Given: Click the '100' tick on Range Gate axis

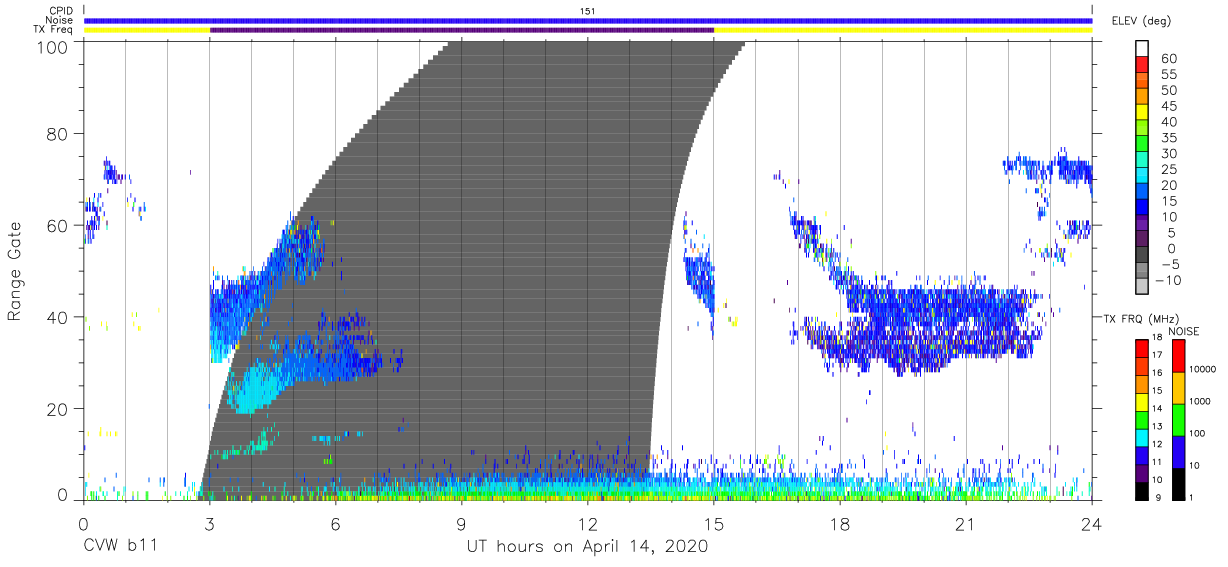Looking at the screenshot, I should tap(54, 46).
